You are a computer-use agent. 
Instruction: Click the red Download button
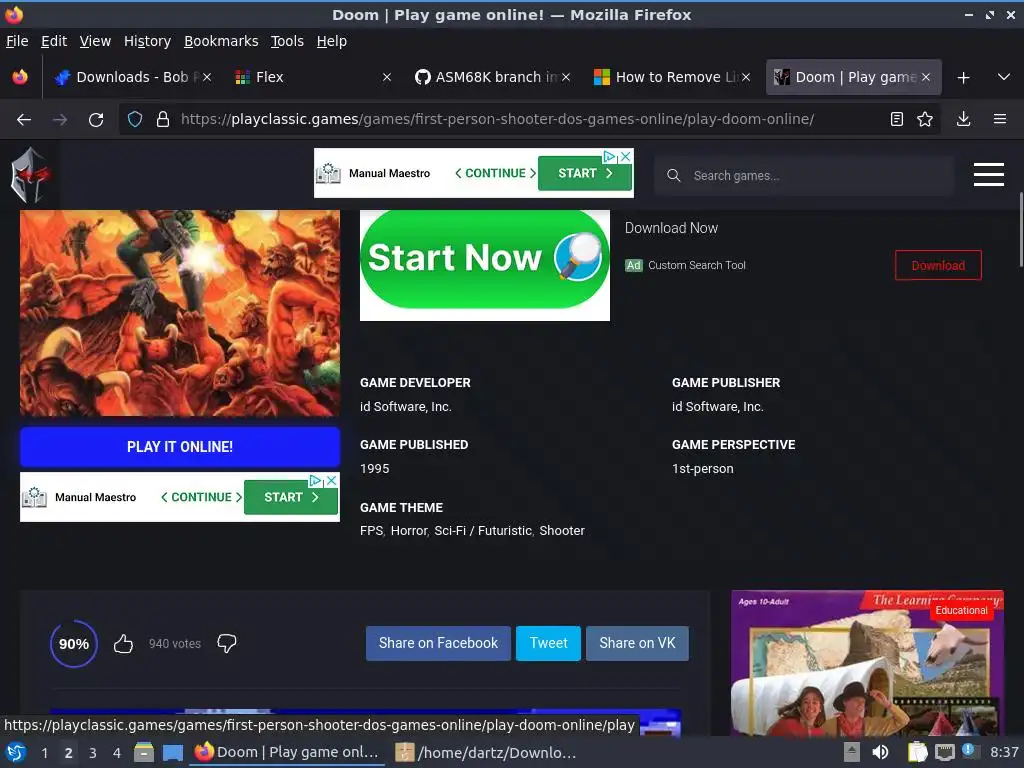click(938, 265)
